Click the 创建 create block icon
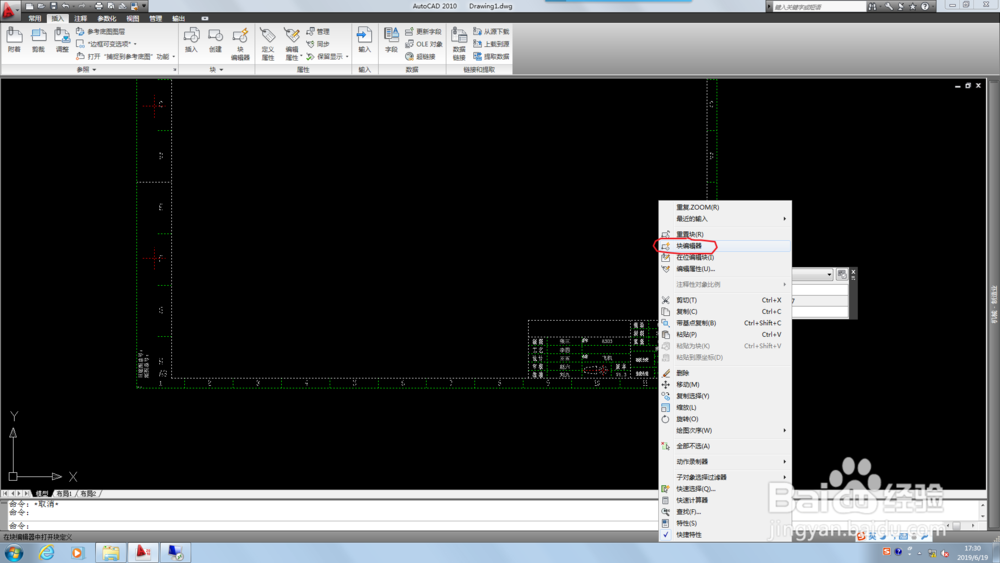The height and width of the screenshot is (563, 1000). point(216,40)
